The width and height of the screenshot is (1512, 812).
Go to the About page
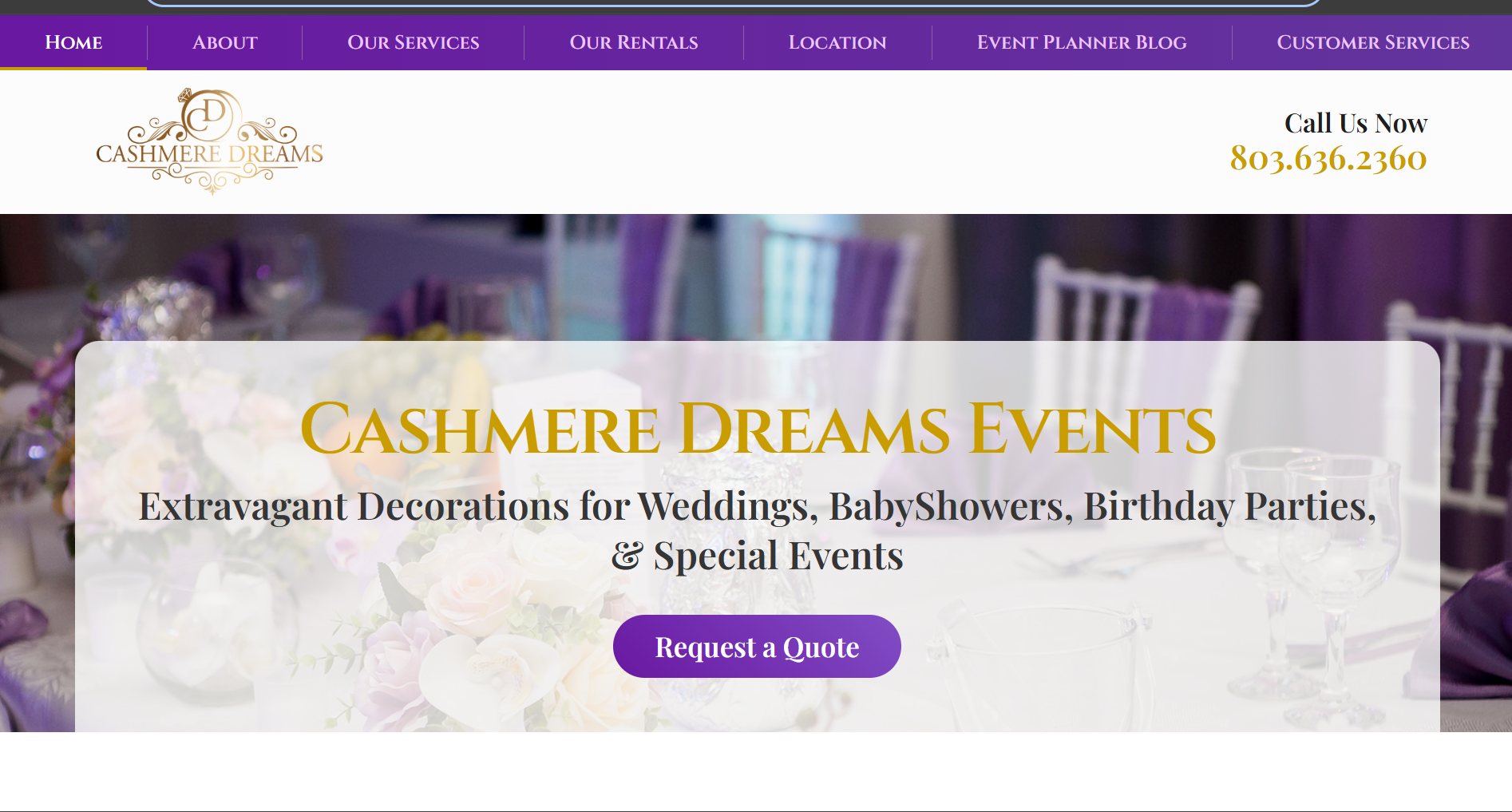pyautogui.click(x=224, y=42)
